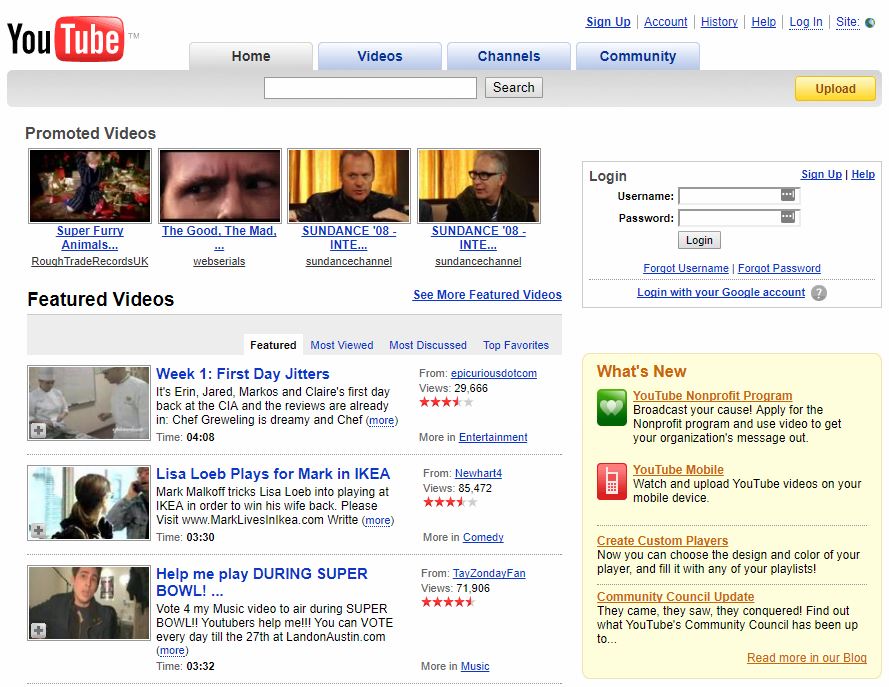This screenshot has width=889, height=687.
Task: Open the Community tab
Action: click(638, 56)
